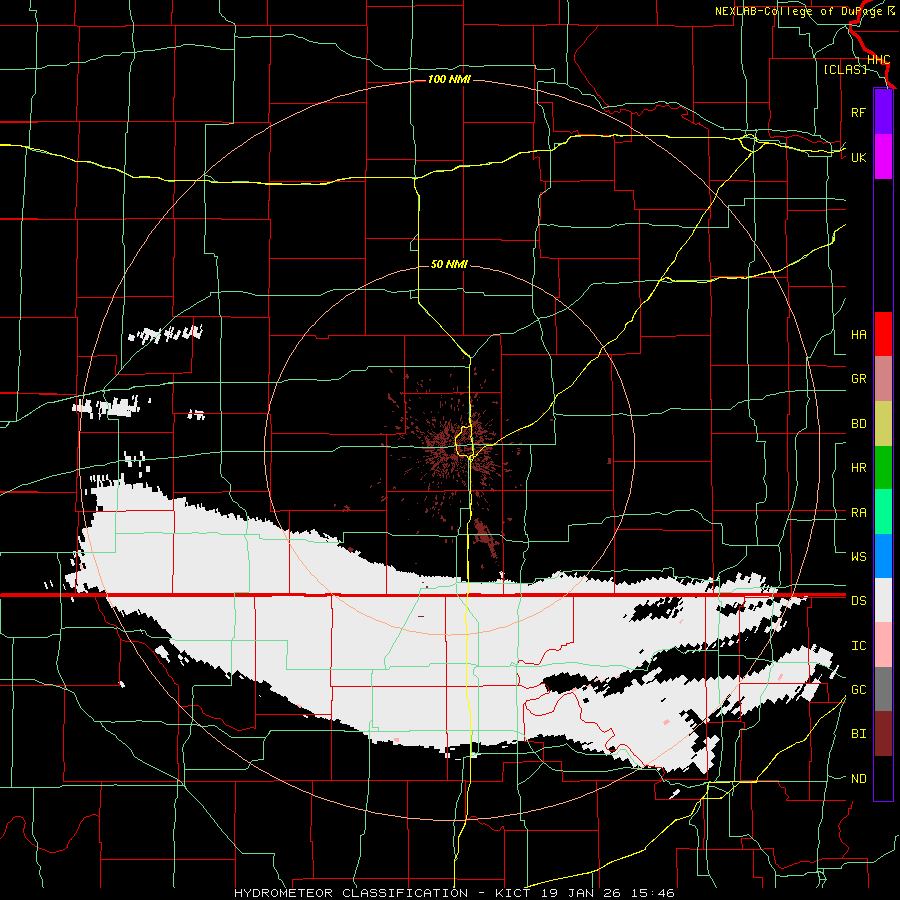Viewport: 900px width, 900px height.
Task: Click the RA legend label
Action: point(858,513)
